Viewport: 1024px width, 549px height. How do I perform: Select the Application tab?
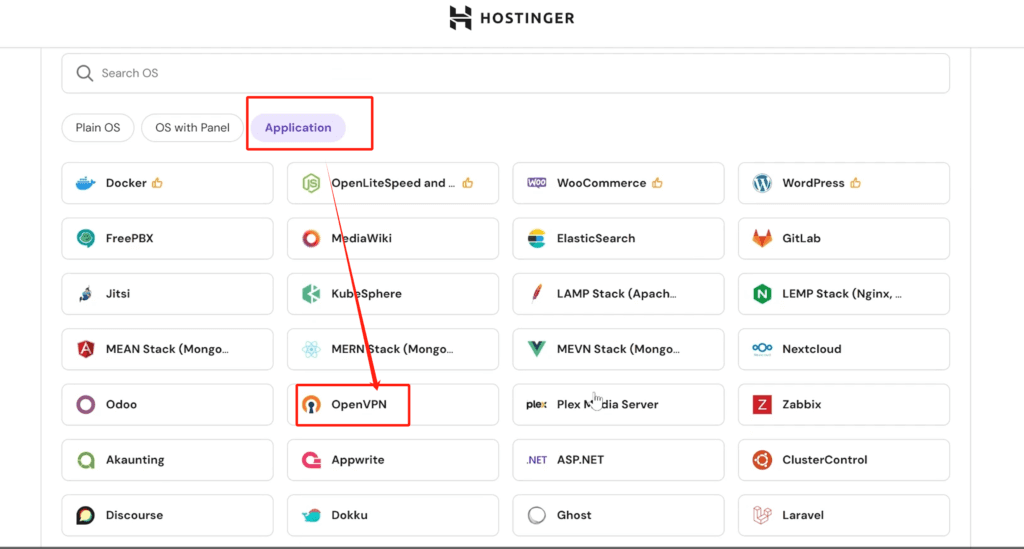click(298, 127)
